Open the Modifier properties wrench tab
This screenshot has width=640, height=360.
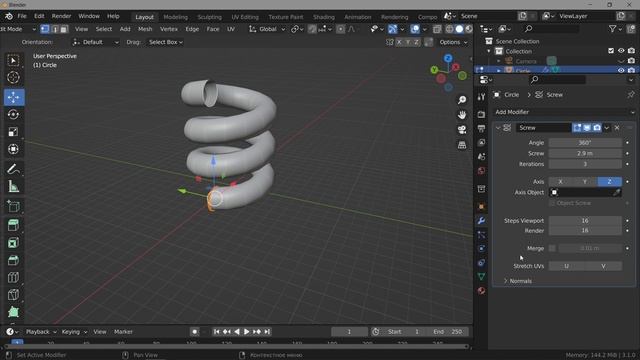click(x=482, y=221)
